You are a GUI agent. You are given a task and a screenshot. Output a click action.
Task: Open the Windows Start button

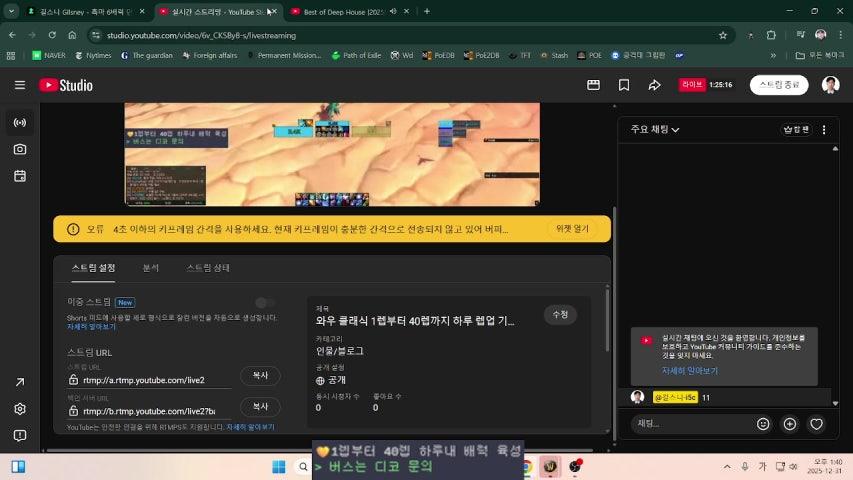pyautogui.click(x=279, y=466)
